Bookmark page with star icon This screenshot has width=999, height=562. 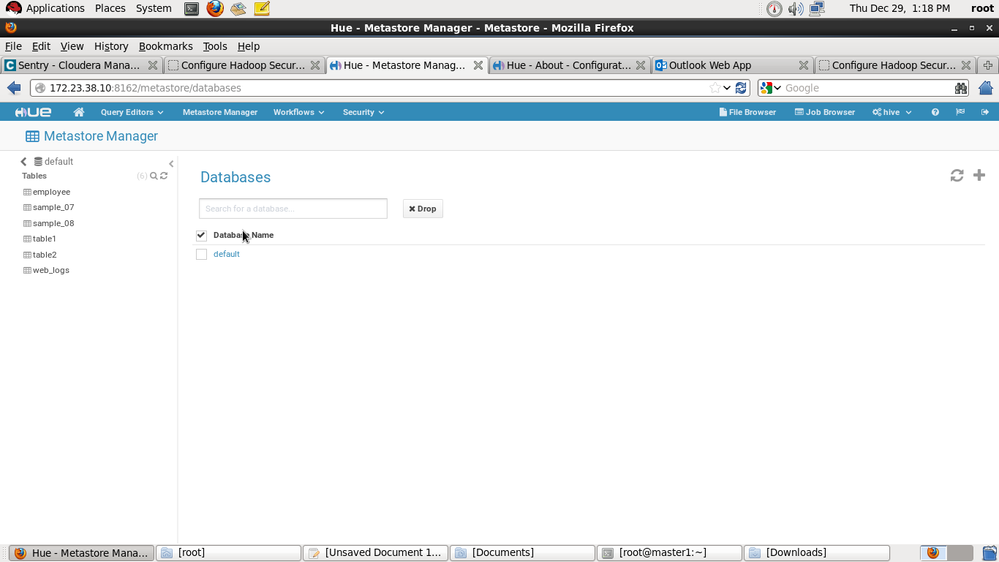point(715,88)
